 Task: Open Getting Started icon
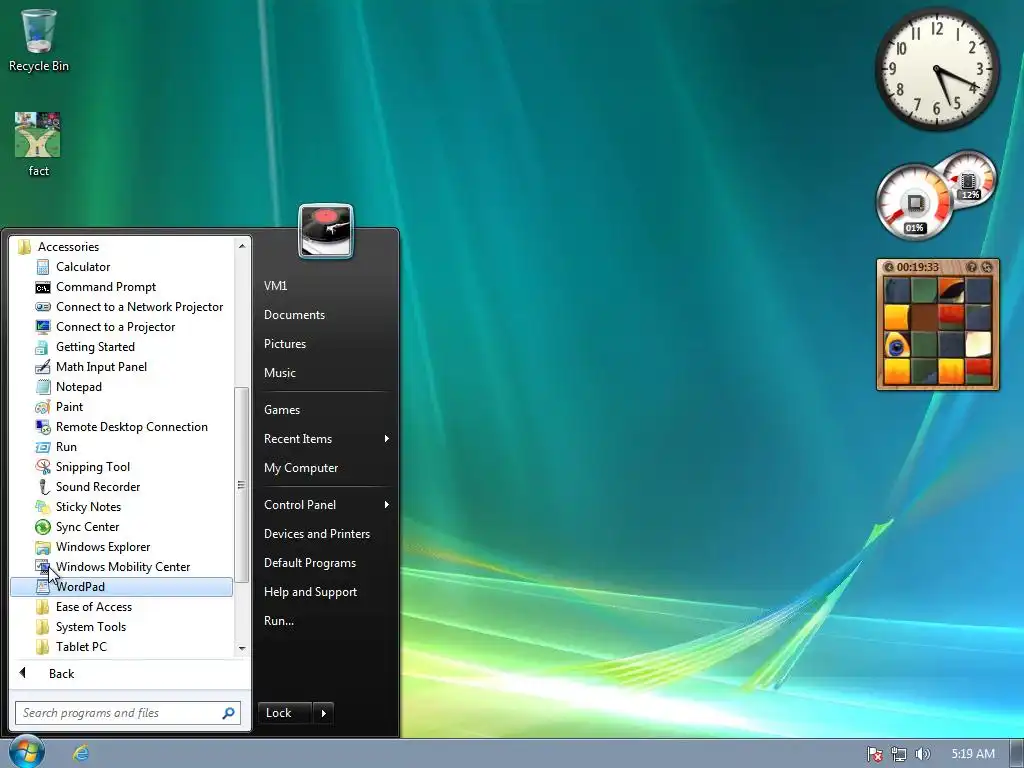click(43, 347)
